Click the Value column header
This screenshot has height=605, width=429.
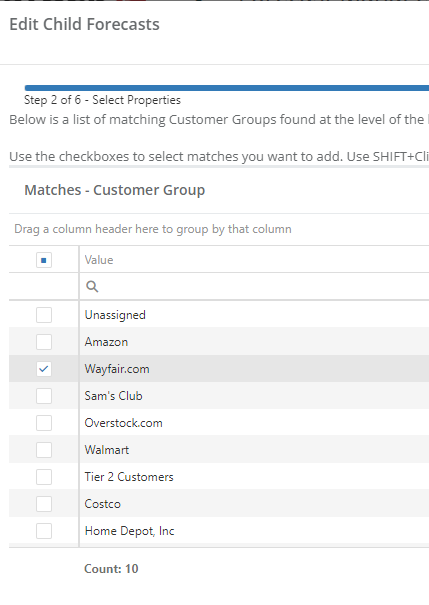(254, 259)
